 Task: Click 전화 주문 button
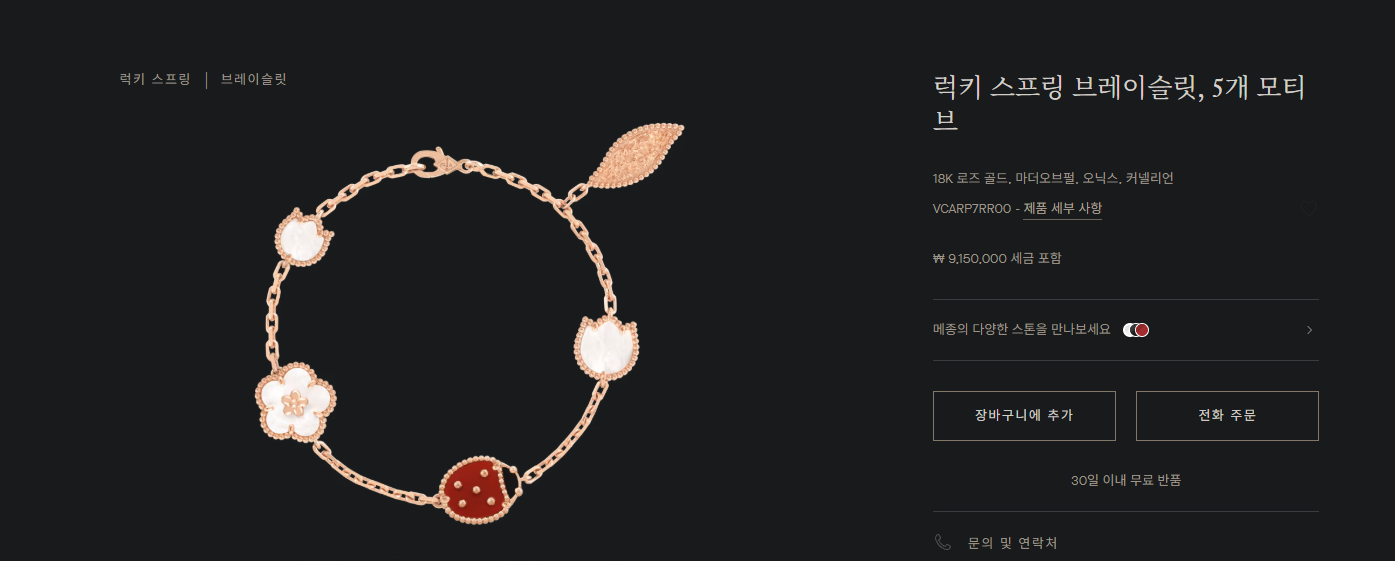(1227, 415)
